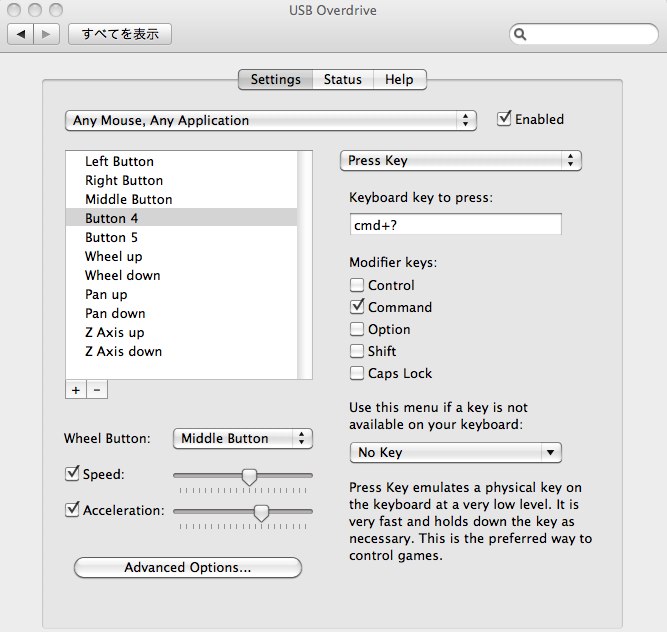
Task: Select Middle Button in the list
Action: click(182, 199)
